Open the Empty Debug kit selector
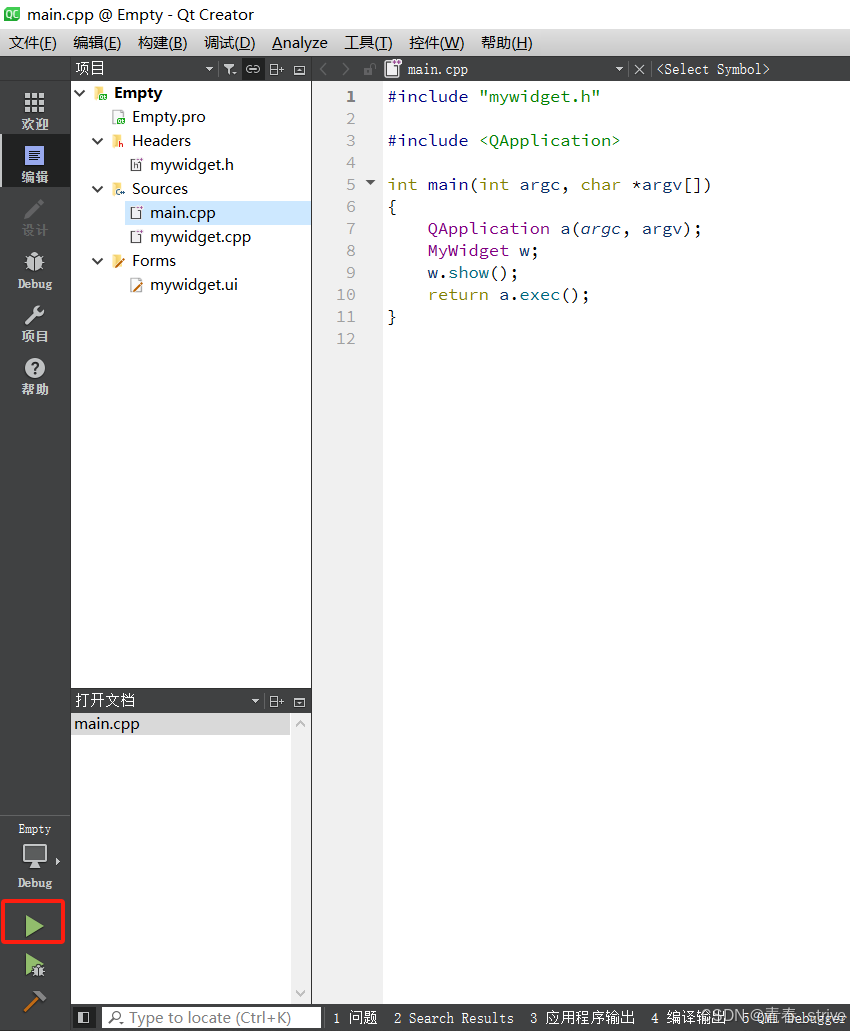Screen dimensions: 850x1031 [x=35, y=856]
